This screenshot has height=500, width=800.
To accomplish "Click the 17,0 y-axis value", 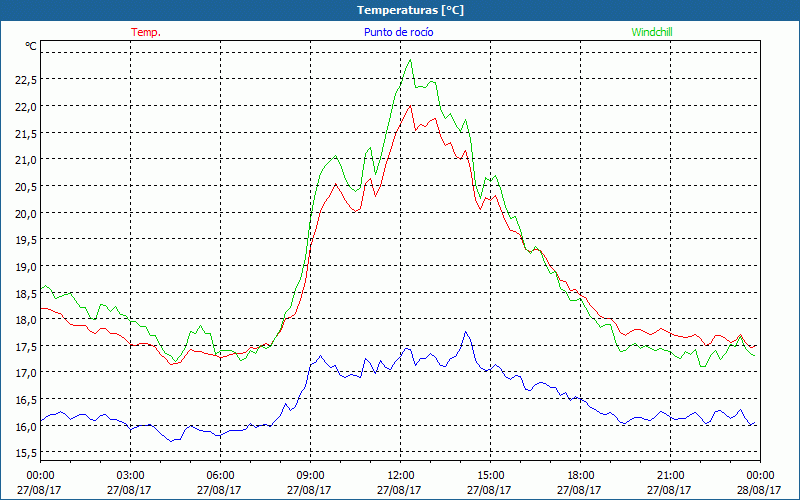I will point(25,373).
